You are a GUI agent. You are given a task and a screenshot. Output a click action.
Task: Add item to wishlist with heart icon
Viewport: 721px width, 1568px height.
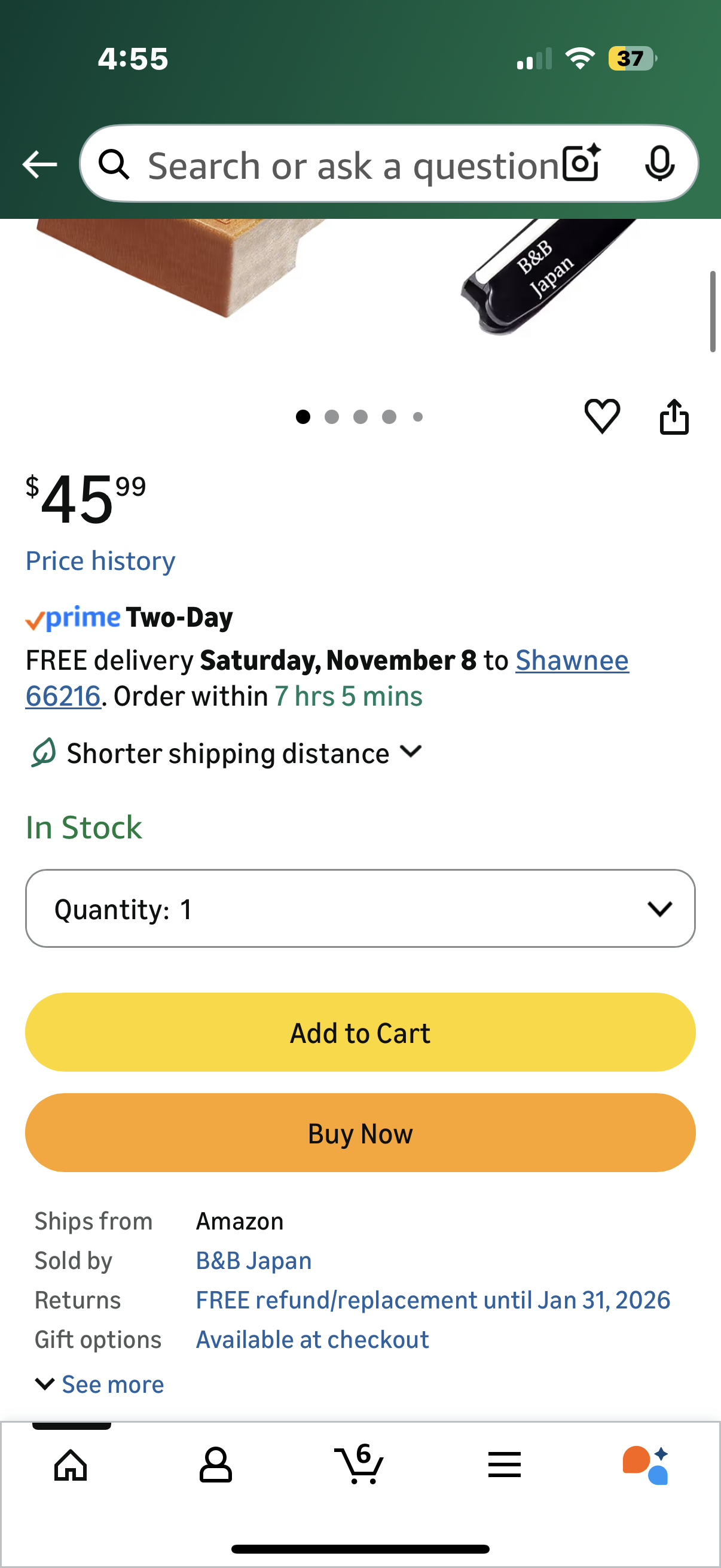pyautogui.click(x=602, y=417)
